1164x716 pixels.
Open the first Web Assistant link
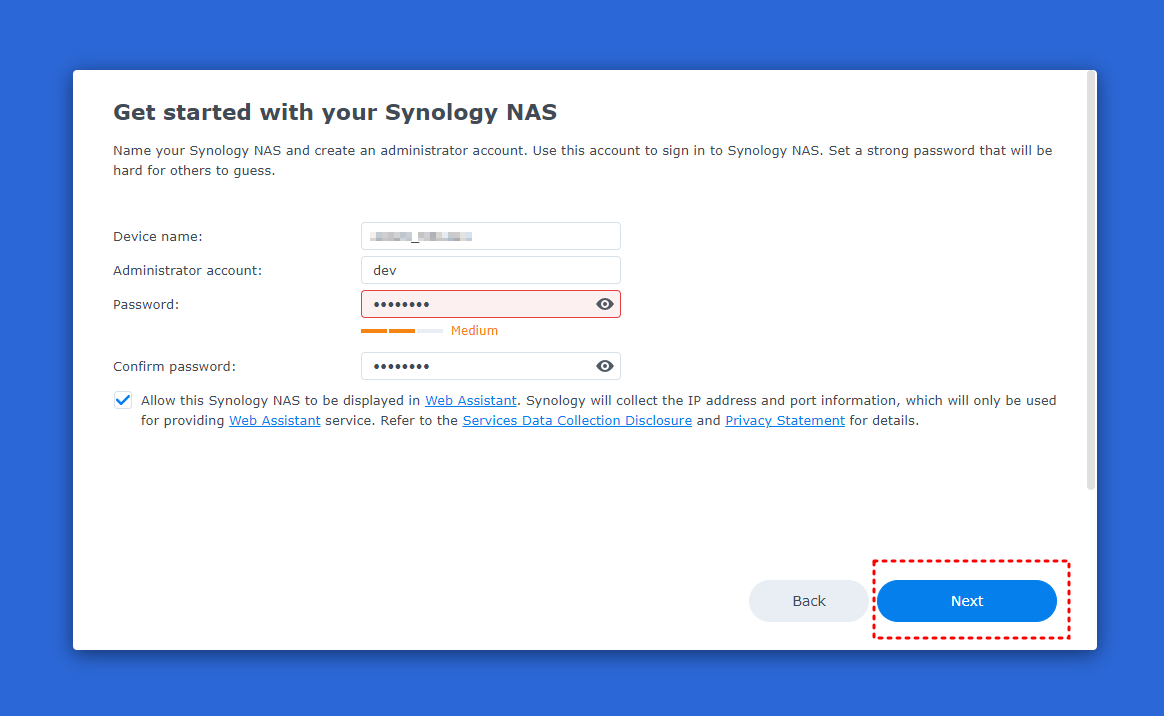coord(471,401)
